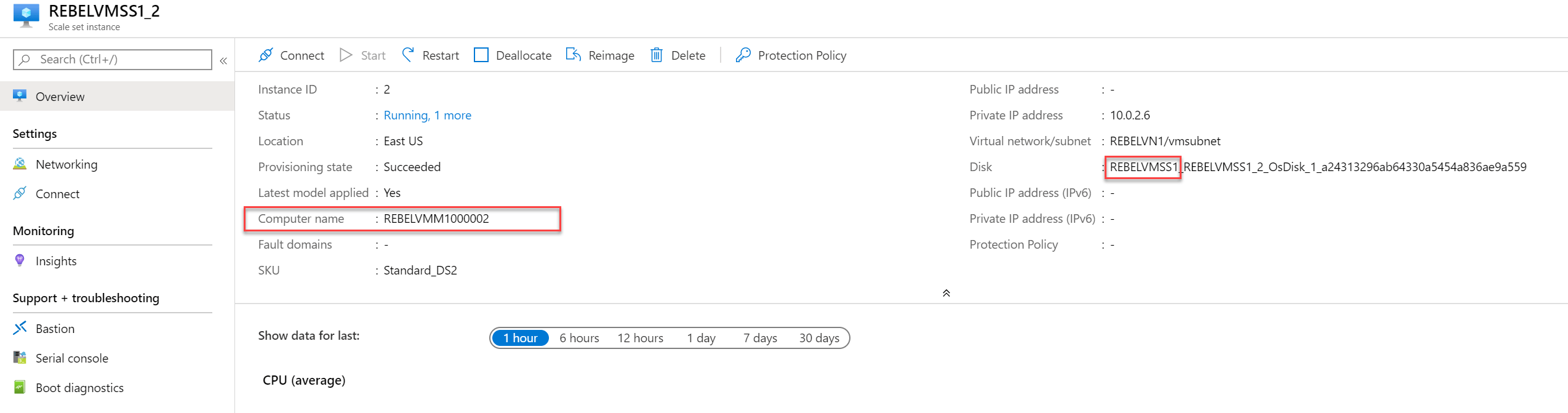This screenshot has height=413, width=1568.
Task: Click the Reimage toolbar button label
Action: click(x=611, y=55)
